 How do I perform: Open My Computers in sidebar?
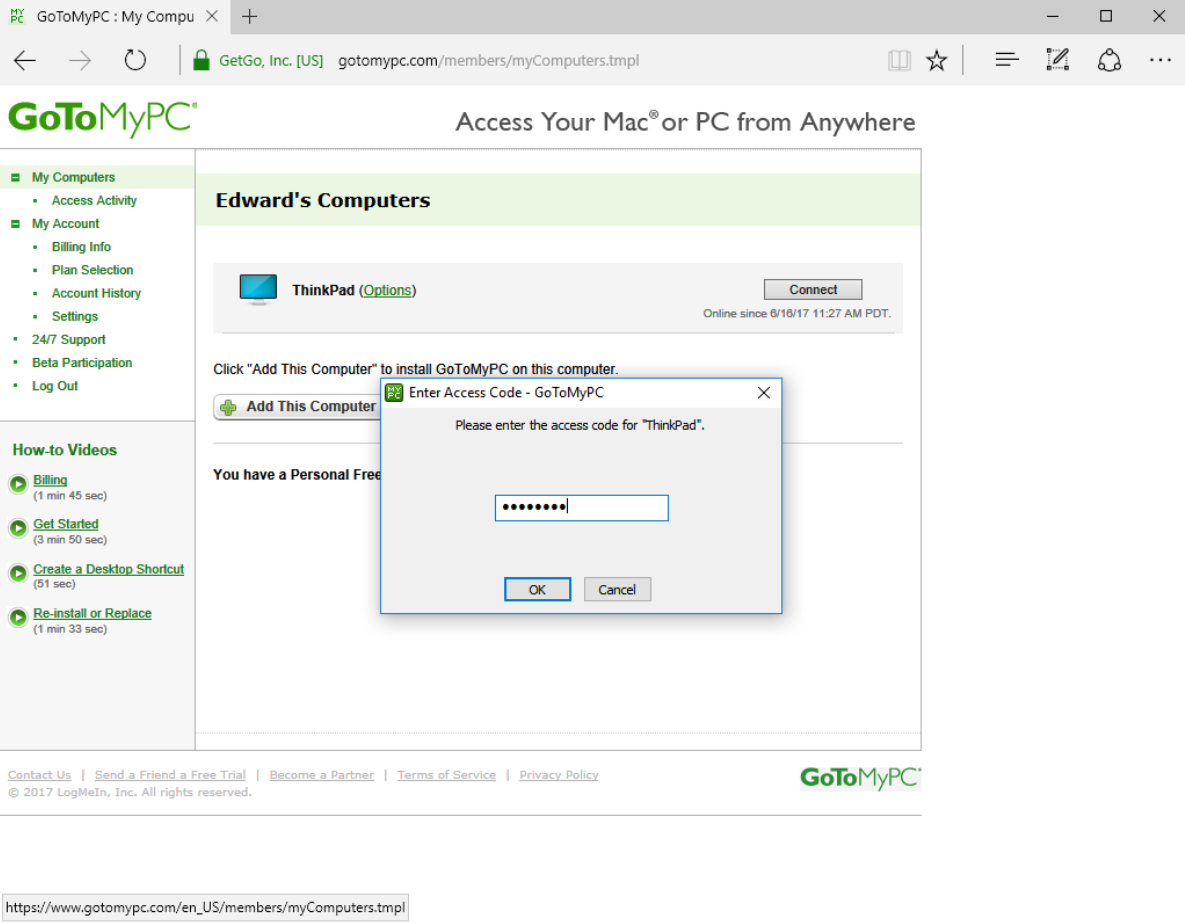pos(73,178)
